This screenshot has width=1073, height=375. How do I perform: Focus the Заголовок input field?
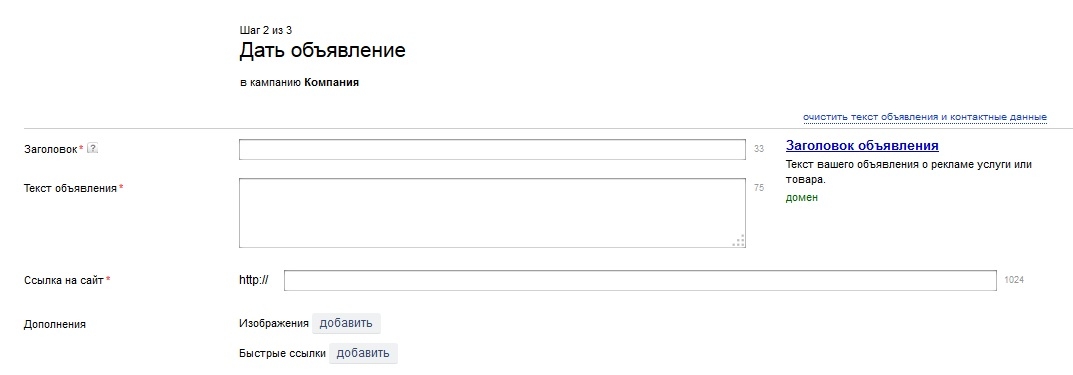click(492, 150)
